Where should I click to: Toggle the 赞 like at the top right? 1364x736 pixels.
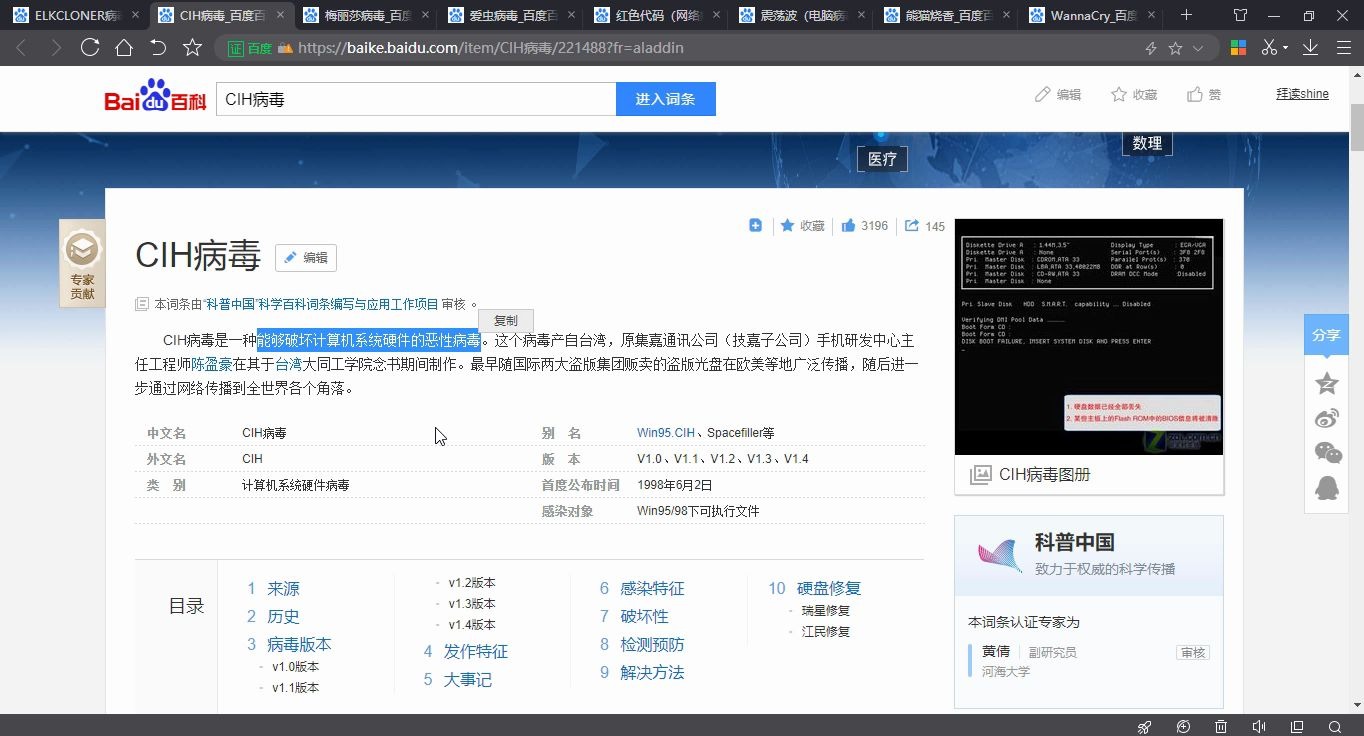coord(1203,94)
